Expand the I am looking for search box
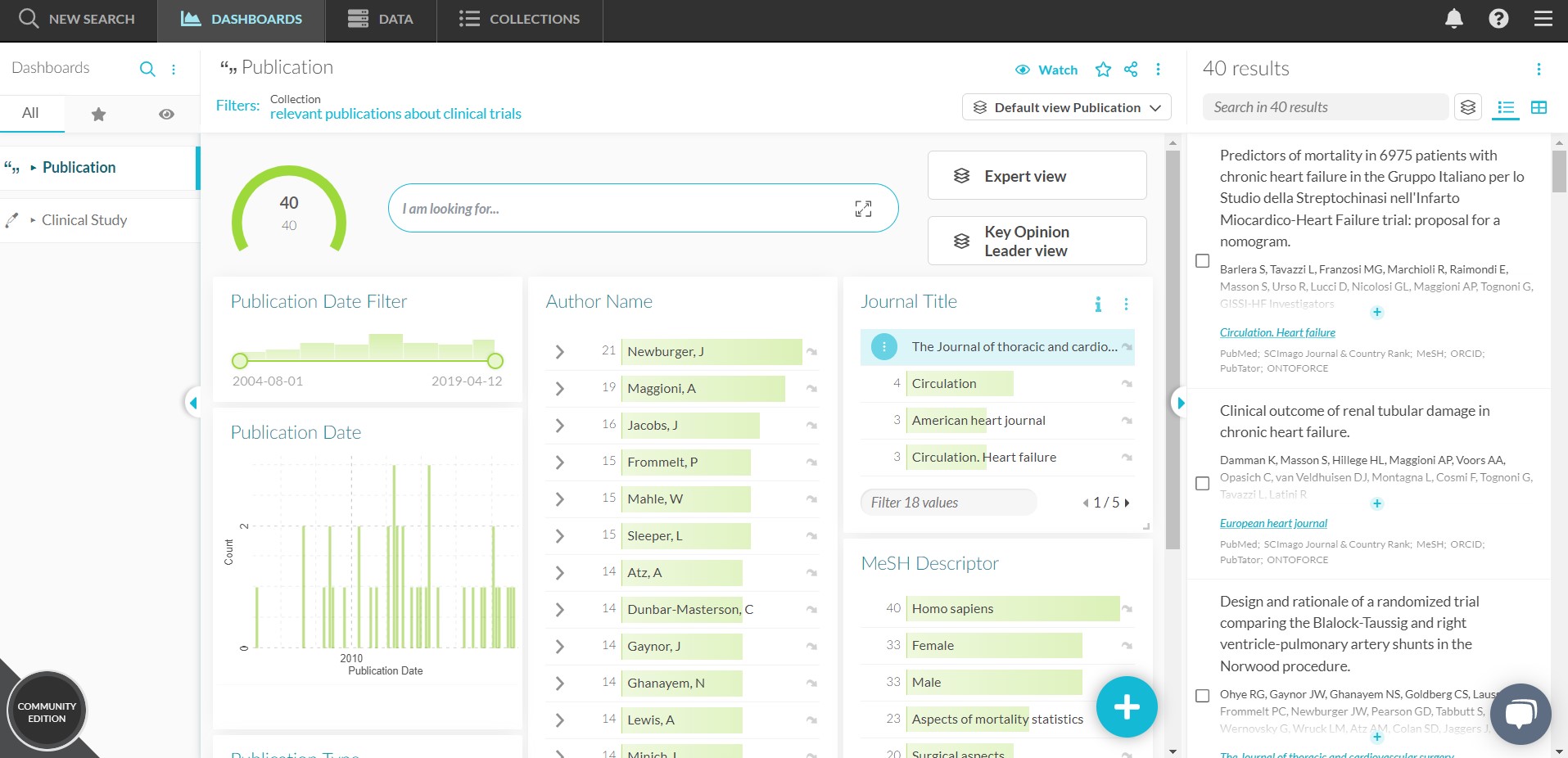This screenshot has height=758, width=1568. tap(863, 209)
